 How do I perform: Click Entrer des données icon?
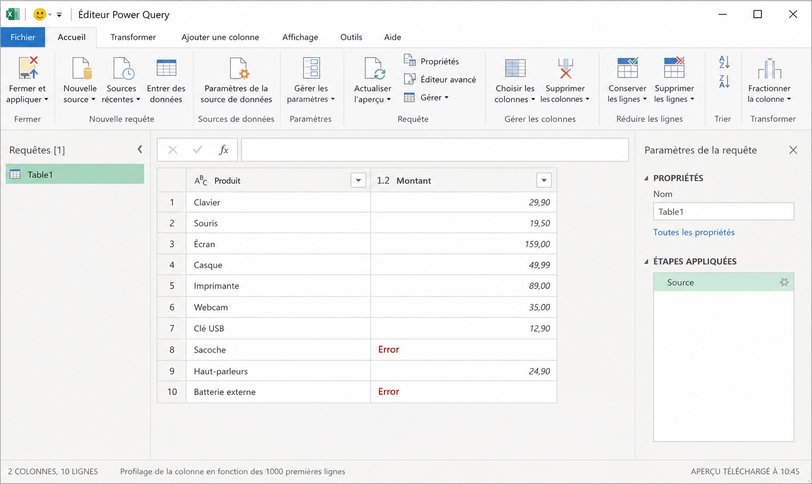pos(166,68)
